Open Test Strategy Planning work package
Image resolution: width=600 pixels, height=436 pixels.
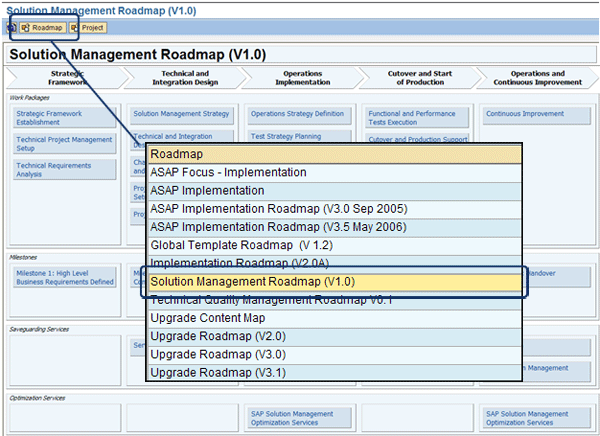pyautogui.click(x=299, y=136)
